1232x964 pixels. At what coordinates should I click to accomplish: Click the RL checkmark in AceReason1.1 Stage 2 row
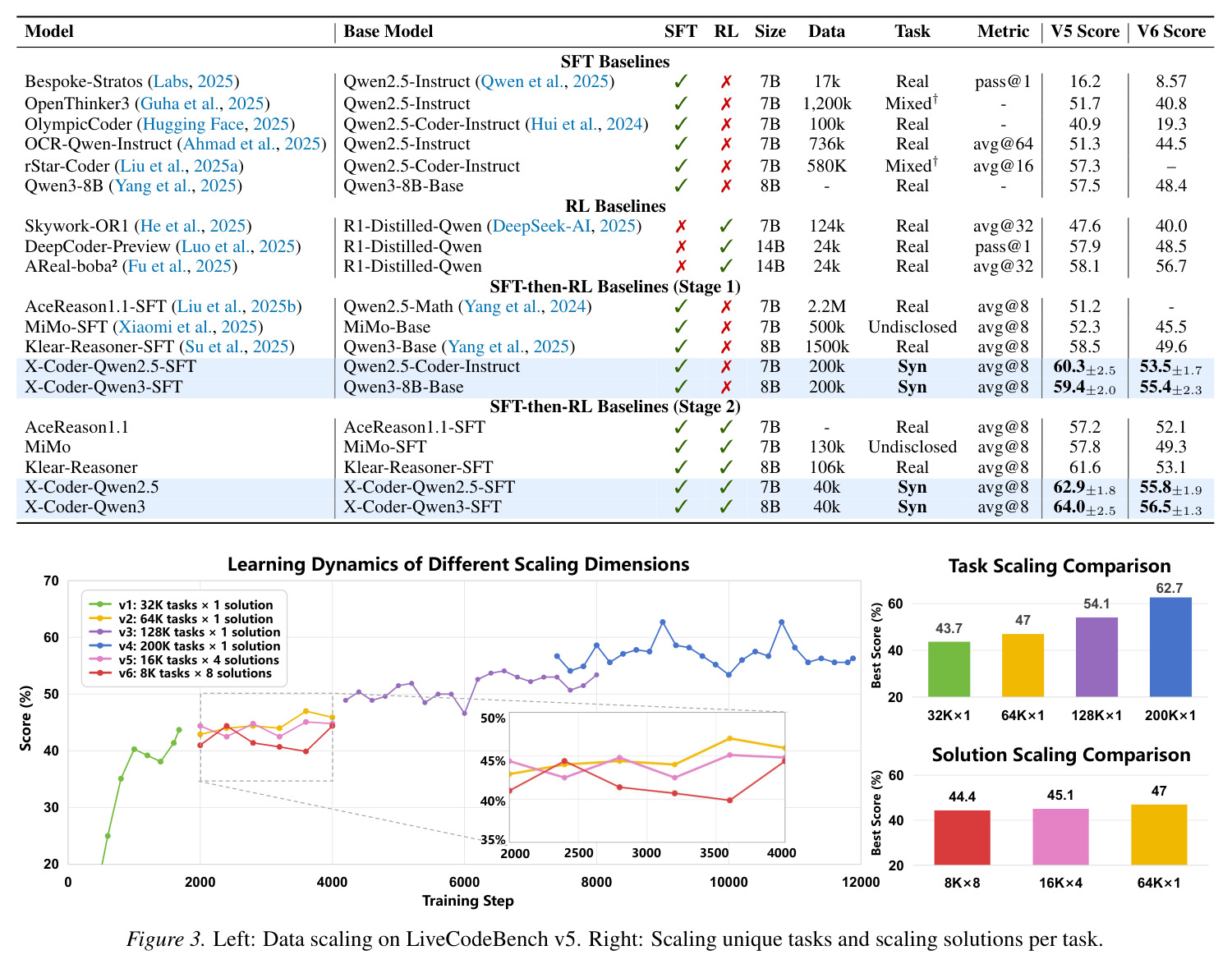pos(726,427)
